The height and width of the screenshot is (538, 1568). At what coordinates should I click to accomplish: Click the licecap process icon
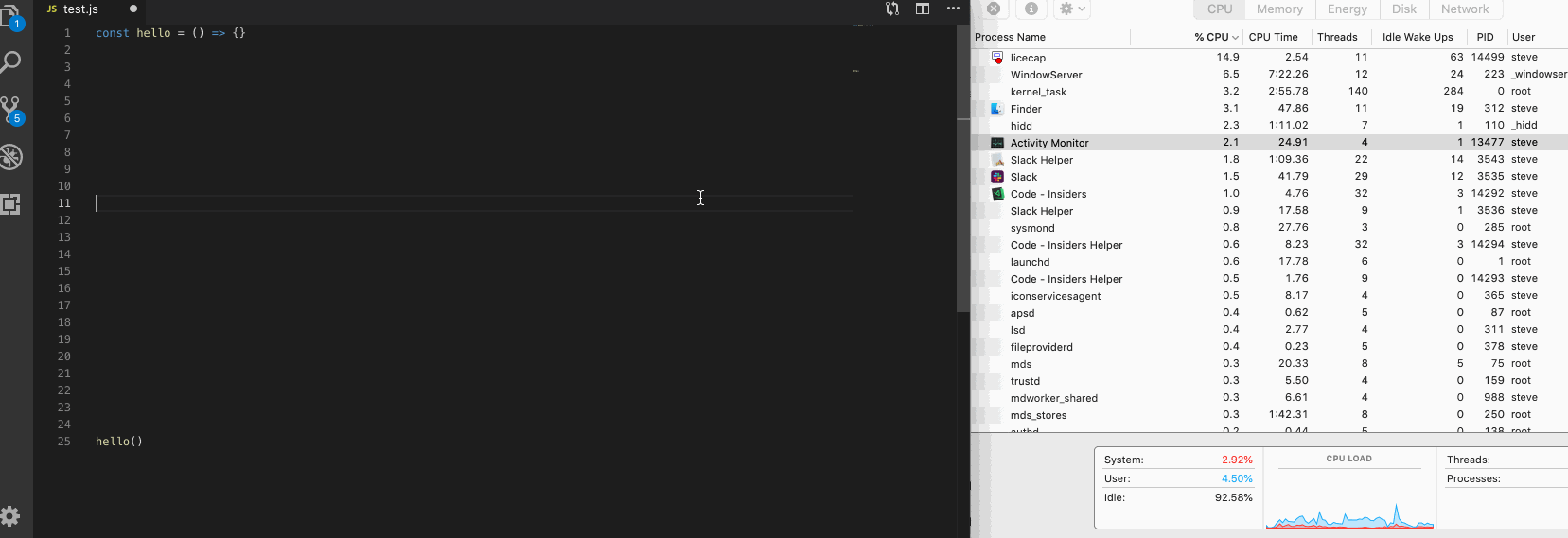pos(996,58)
